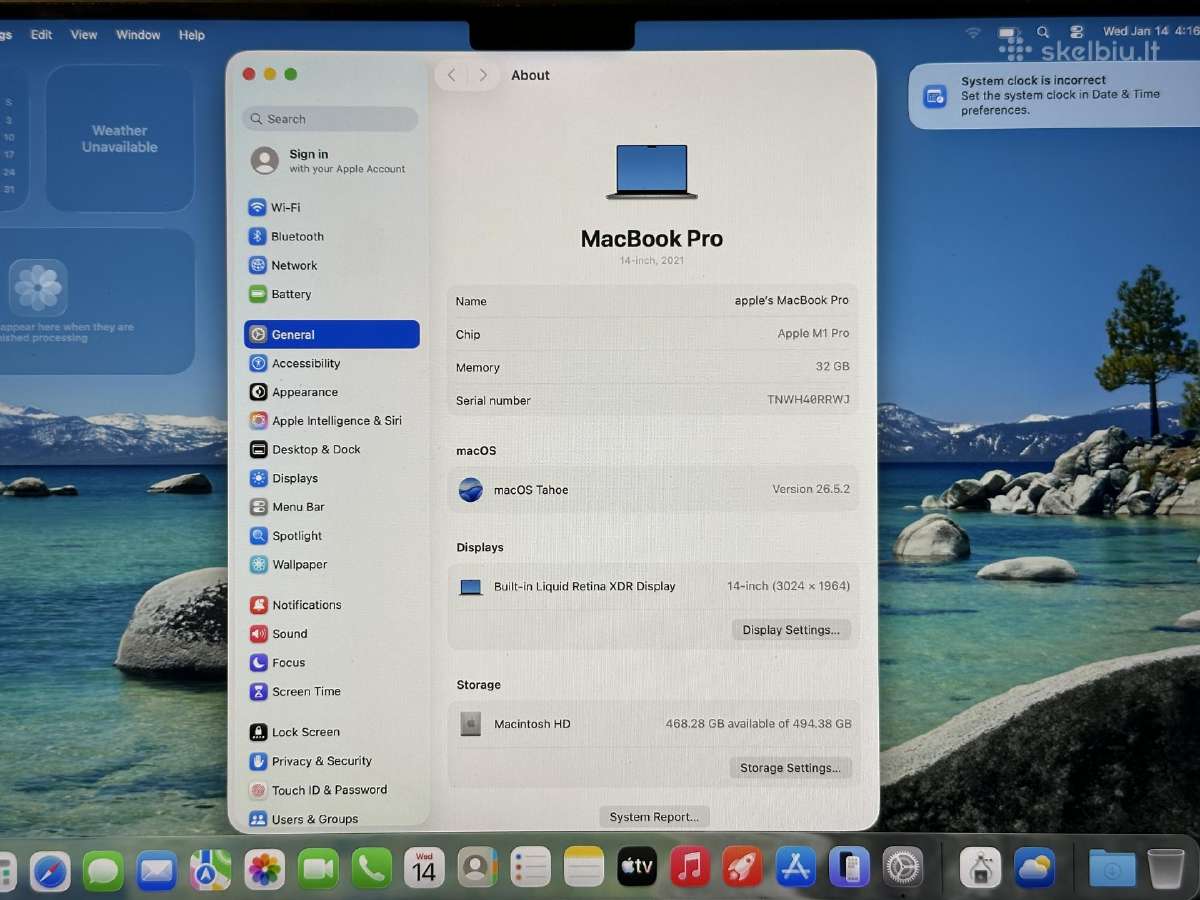Click the Spotlight search icon in menu bar
The height and width of the screenshot is (900, 1200).
(1043, 32)
